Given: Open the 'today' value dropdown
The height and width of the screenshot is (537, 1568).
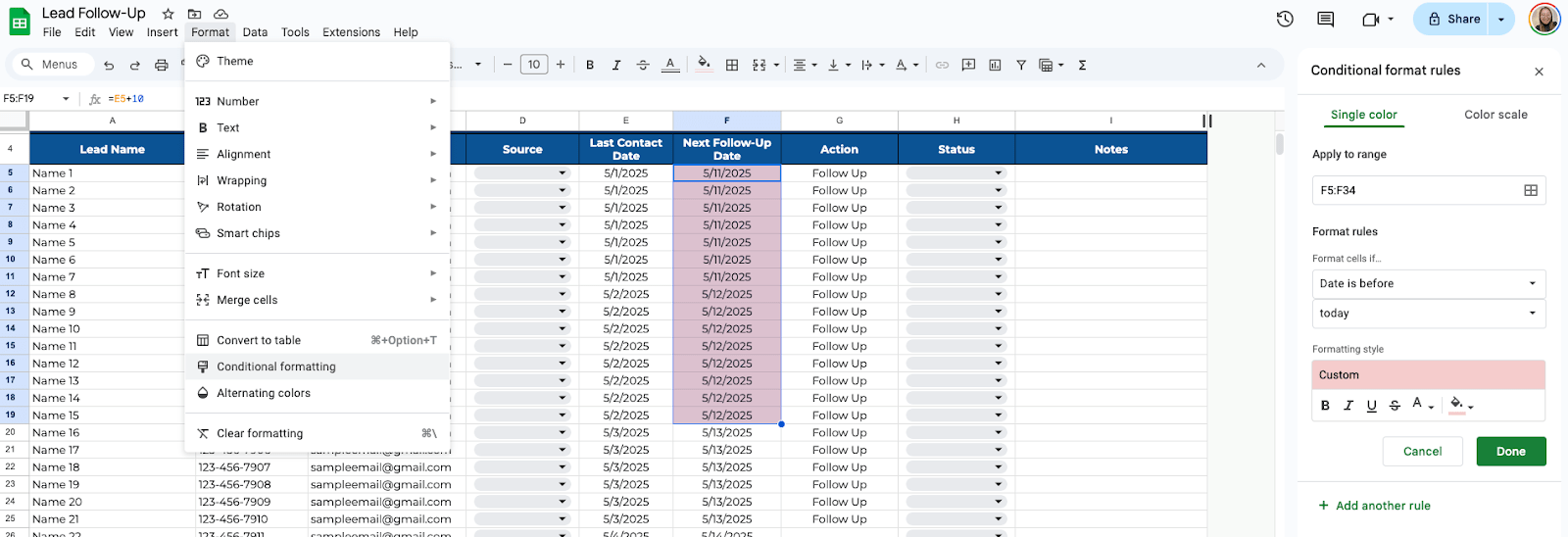Looking at the screenshot, I should point(1429,314).
